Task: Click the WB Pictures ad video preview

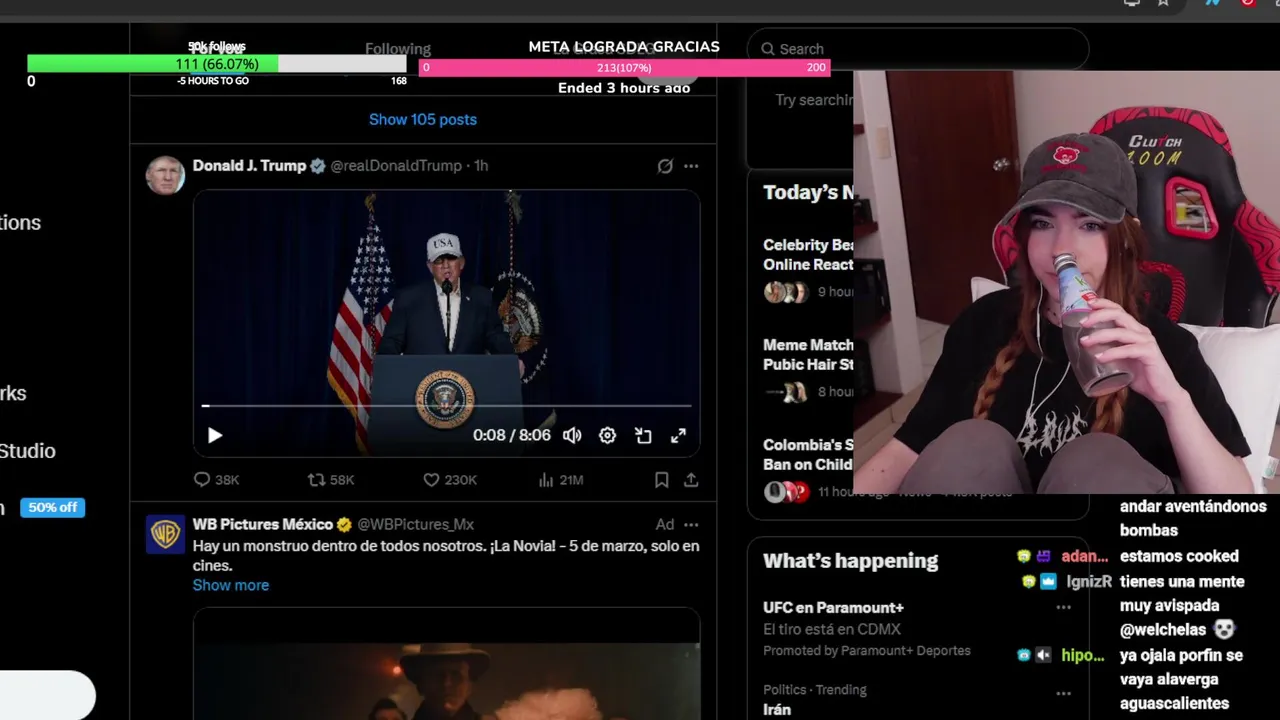Action: click(446, 664)
